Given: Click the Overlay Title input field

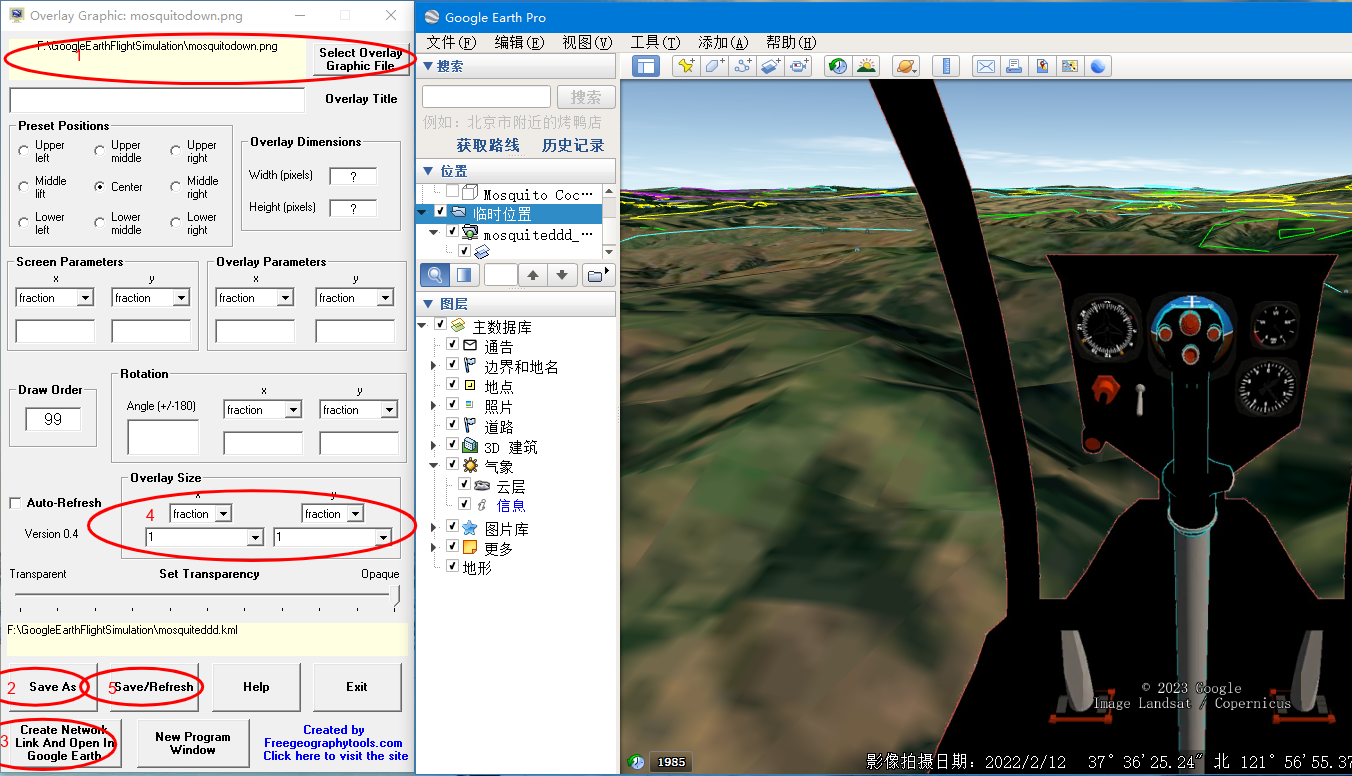Looking at the screenshot, I should coord(157,100).
